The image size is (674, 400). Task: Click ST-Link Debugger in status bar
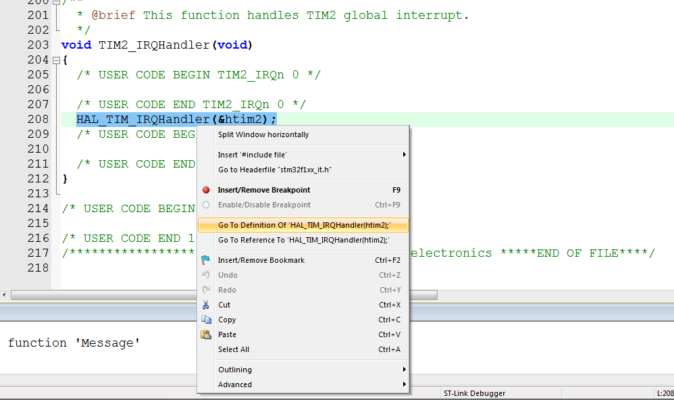pyautogui.click(x=474, y=393)
